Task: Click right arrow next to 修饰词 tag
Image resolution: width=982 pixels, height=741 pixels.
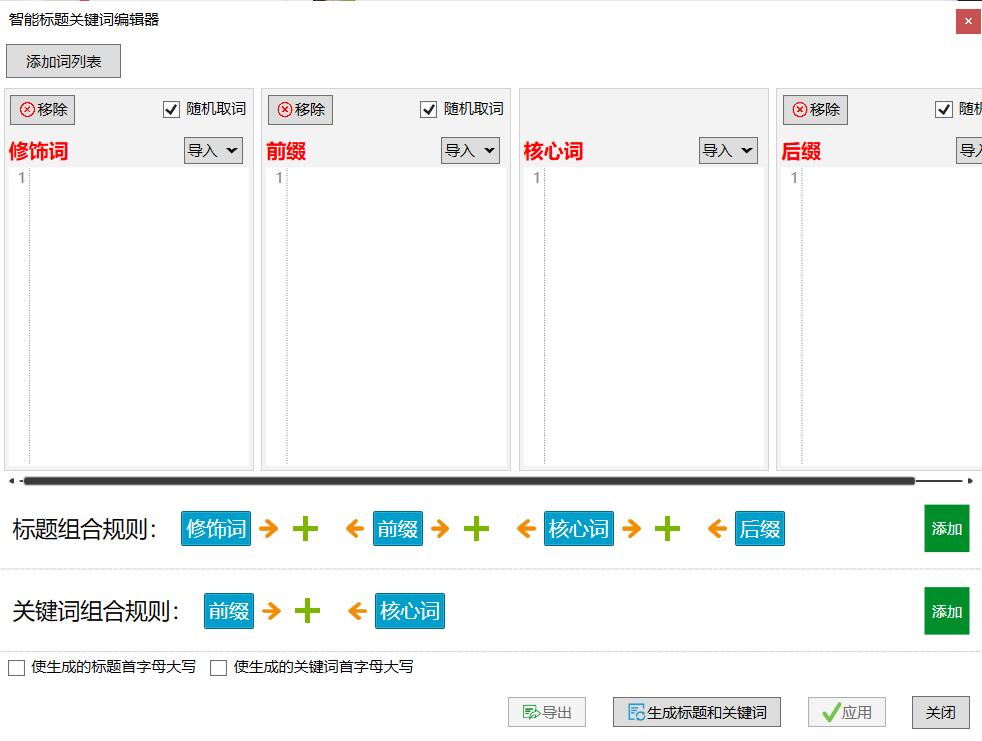Action: 269,529
